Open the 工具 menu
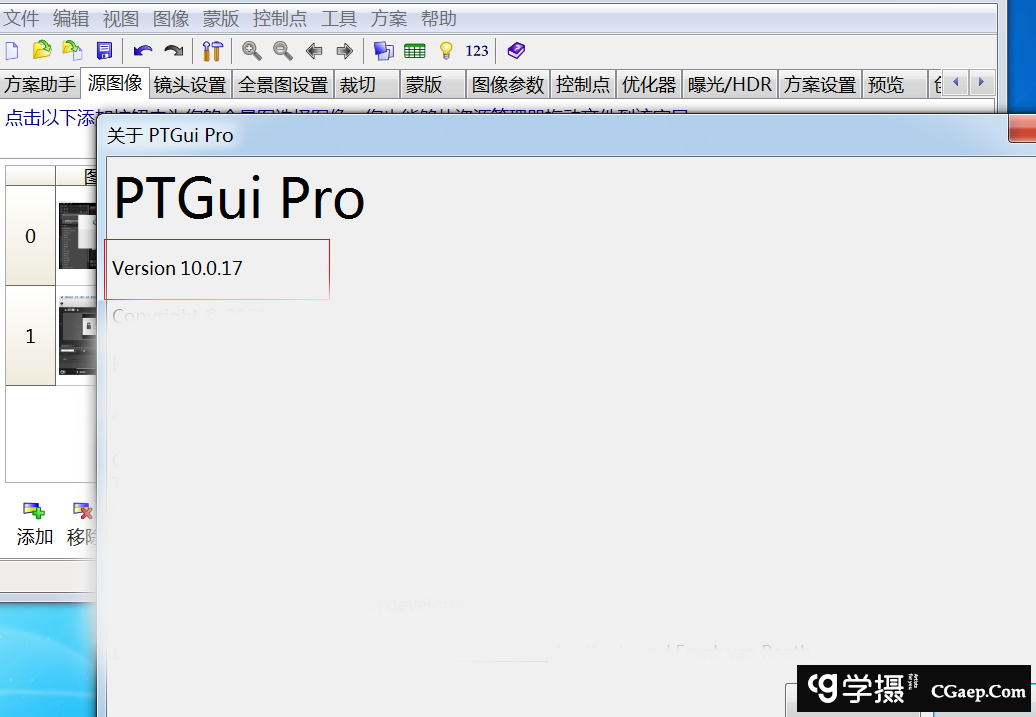This screenshot has width=1036, height=717. pos(339,19)
